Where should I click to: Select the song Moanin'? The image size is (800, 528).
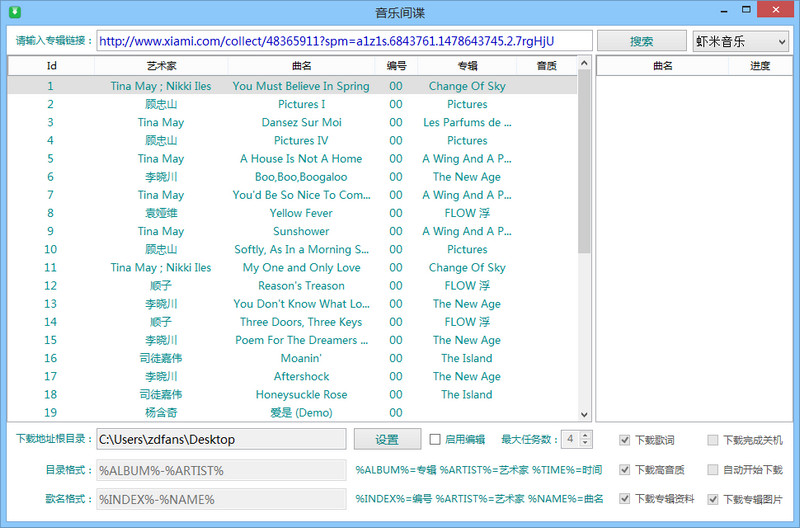[301, 358]
